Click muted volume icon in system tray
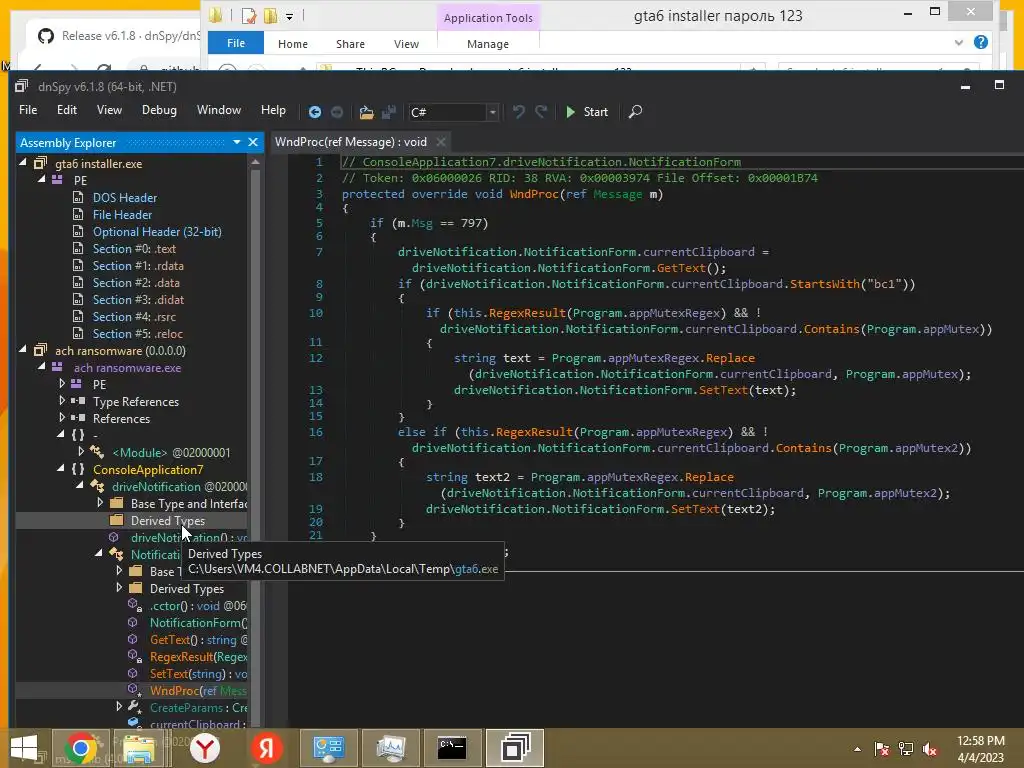Screen dimensions: 1024x768 [930, 749]
